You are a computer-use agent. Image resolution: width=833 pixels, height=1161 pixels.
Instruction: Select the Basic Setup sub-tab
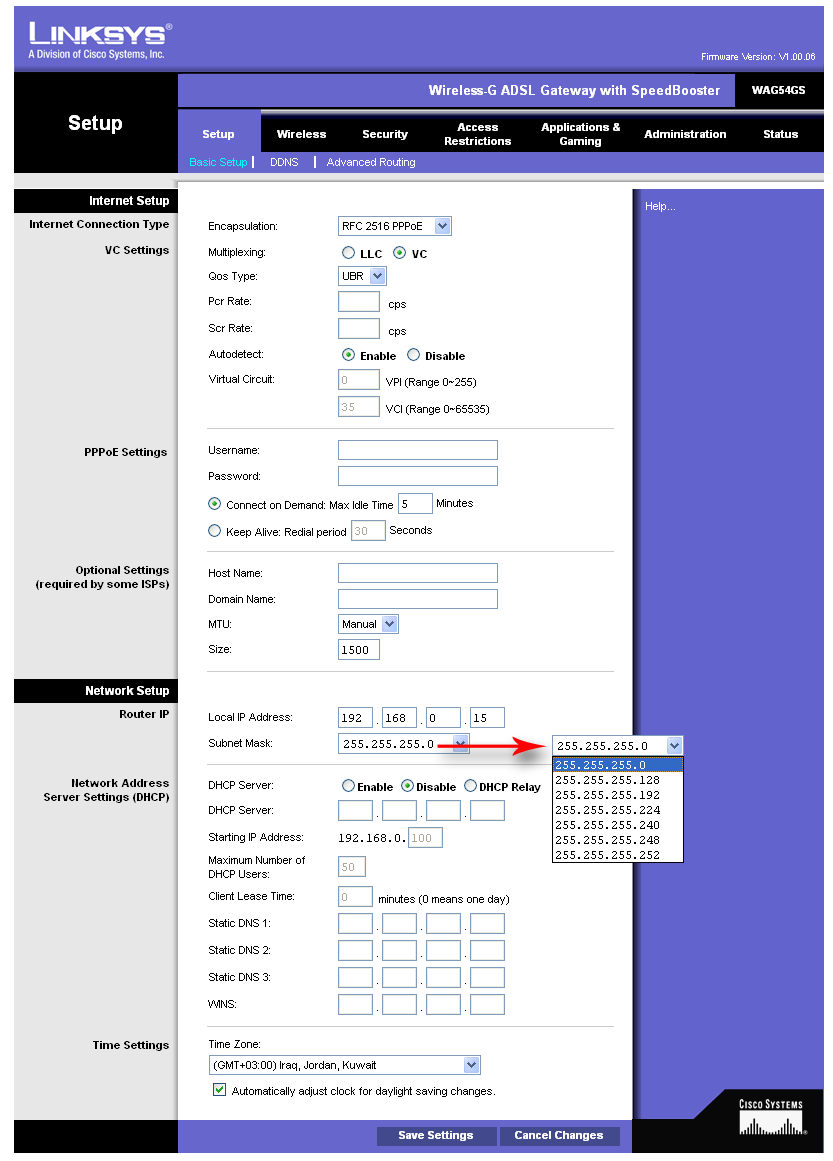click(218, 162)
